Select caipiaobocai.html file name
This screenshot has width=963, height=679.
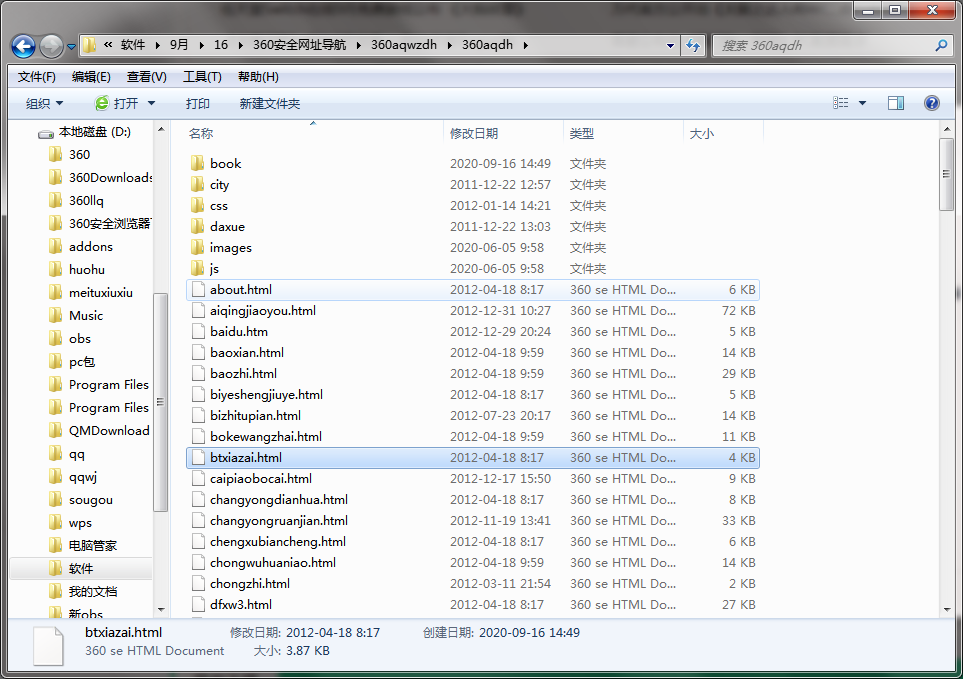tap(261, 478)
